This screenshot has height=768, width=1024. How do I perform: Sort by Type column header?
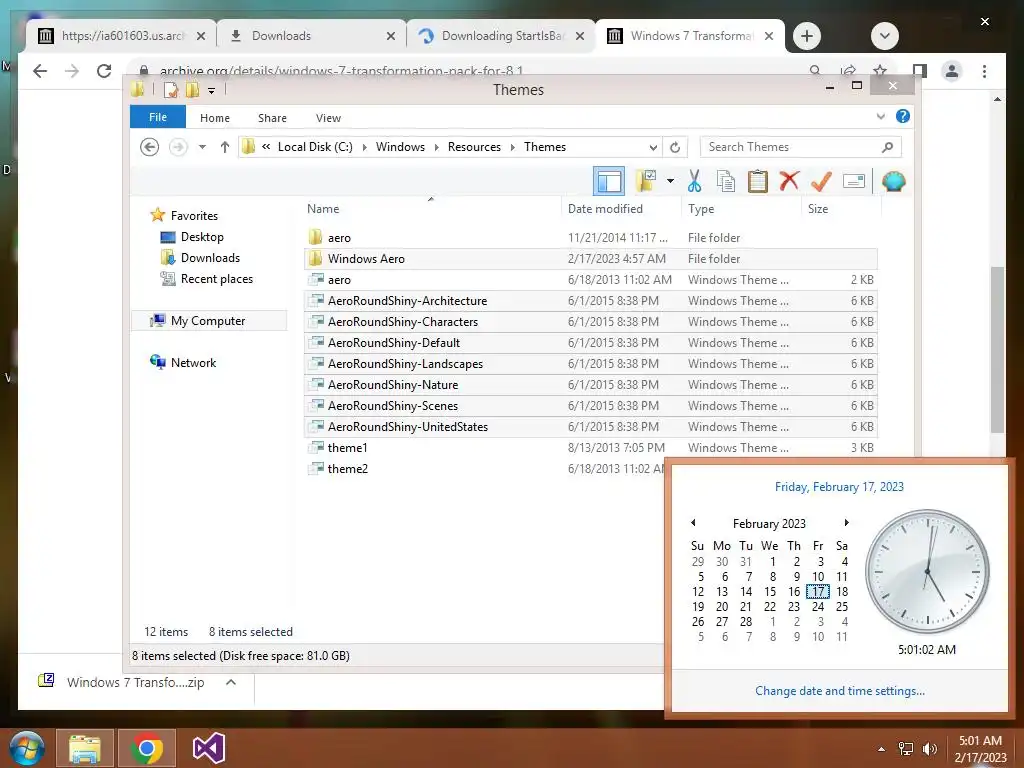coord(701,209)
